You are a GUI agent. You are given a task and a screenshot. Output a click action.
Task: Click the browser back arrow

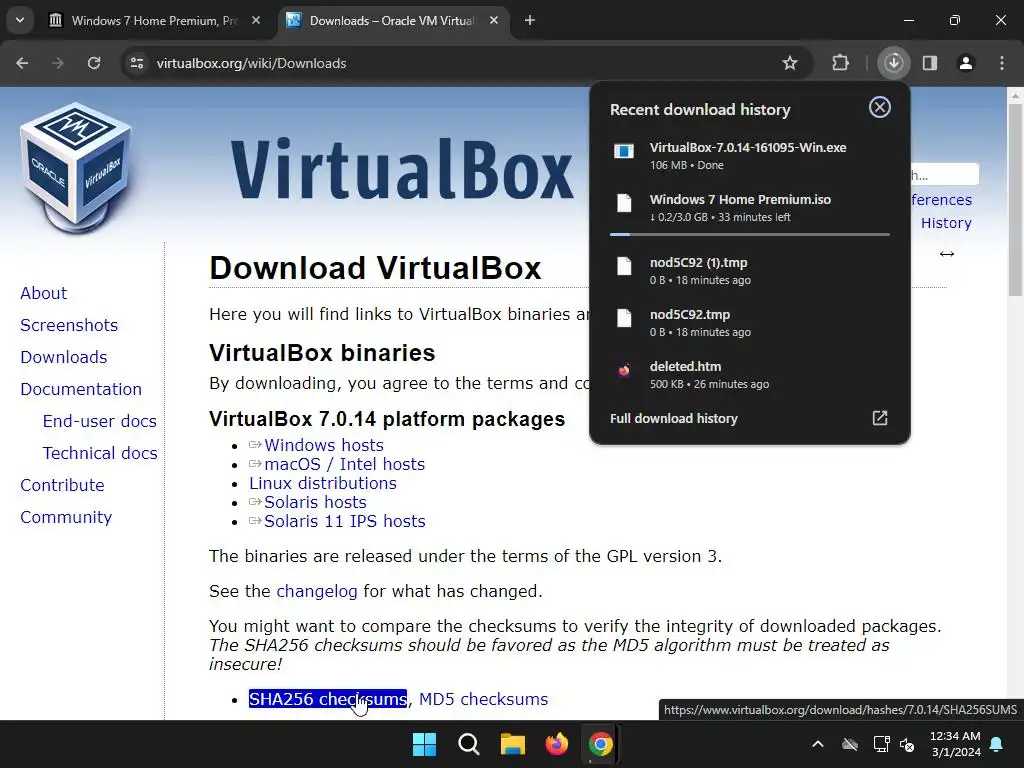[x=22, y=63]
